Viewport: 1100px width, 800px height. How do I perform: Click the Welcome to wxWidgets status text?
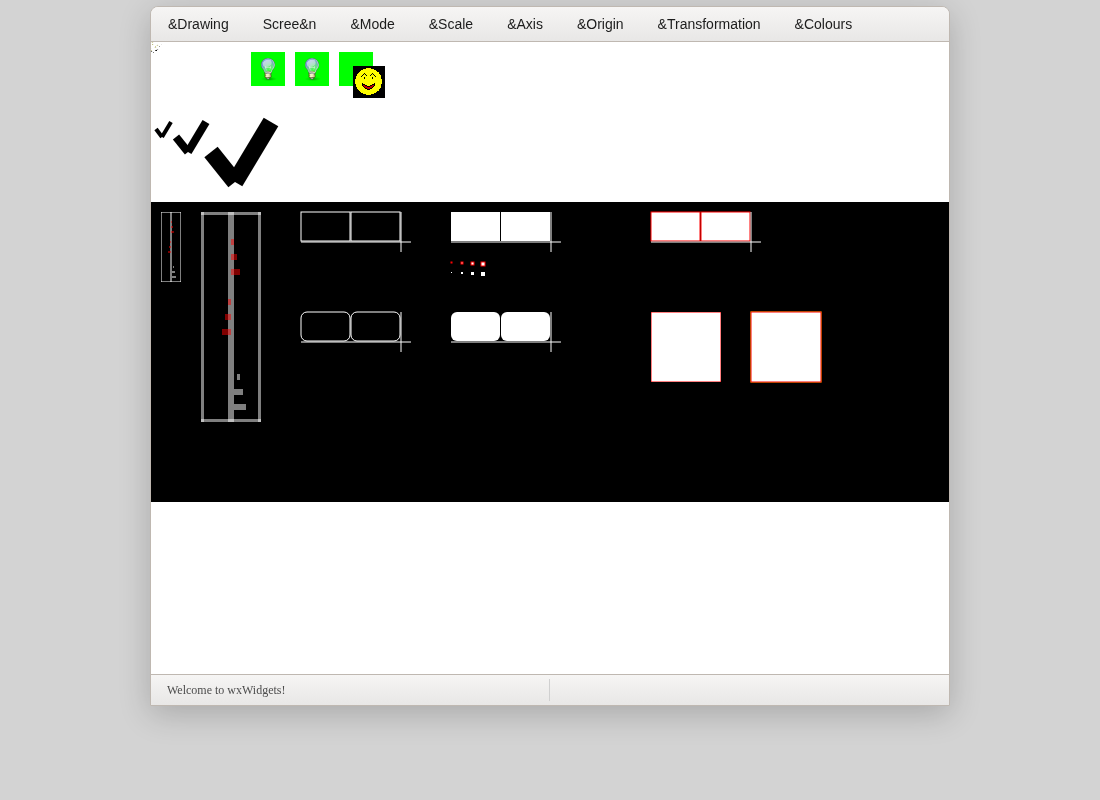[226, 690]
